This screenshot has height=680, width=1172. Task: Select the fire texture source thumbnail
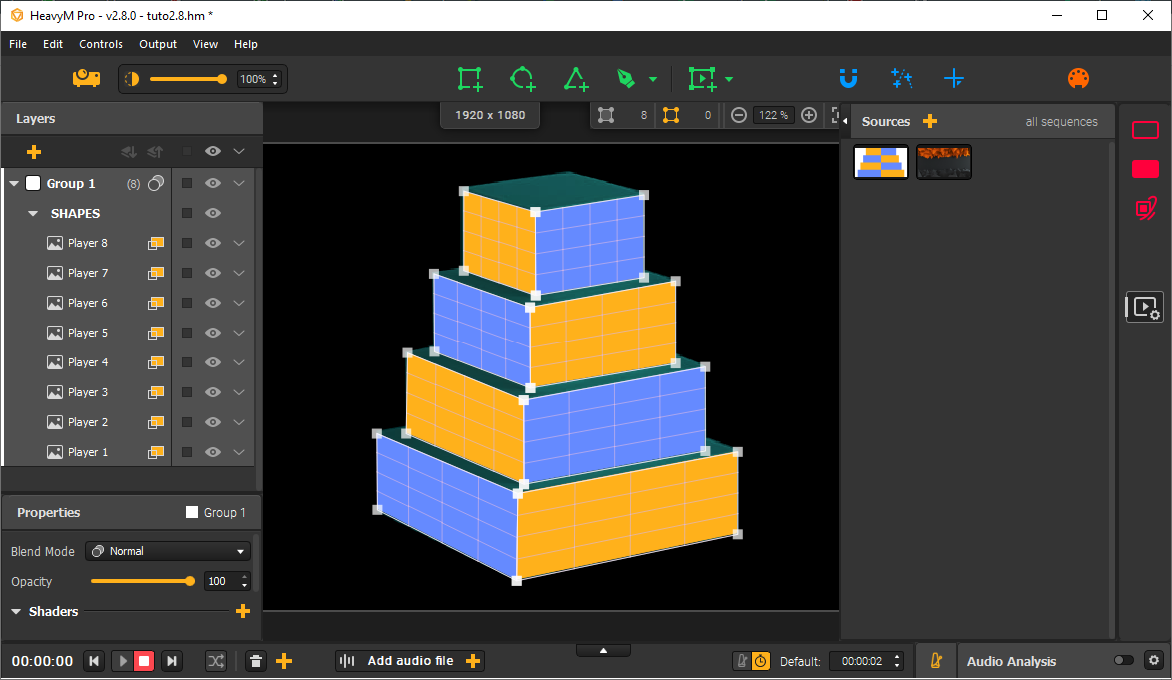943,161
